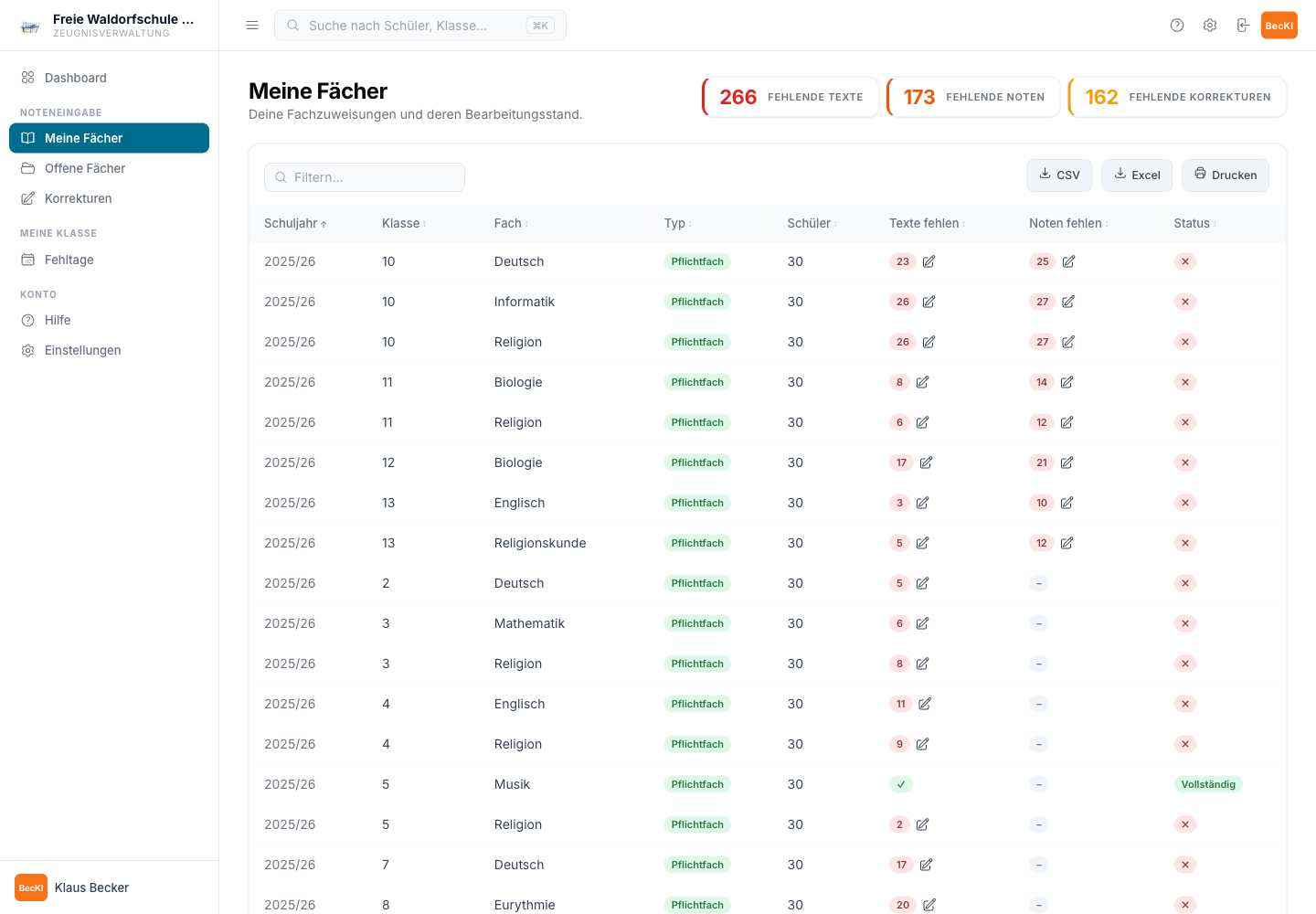Click the school logo beside Freie Waldorfschule
This screenshot has width=1316, height=914.
[30, 26]
